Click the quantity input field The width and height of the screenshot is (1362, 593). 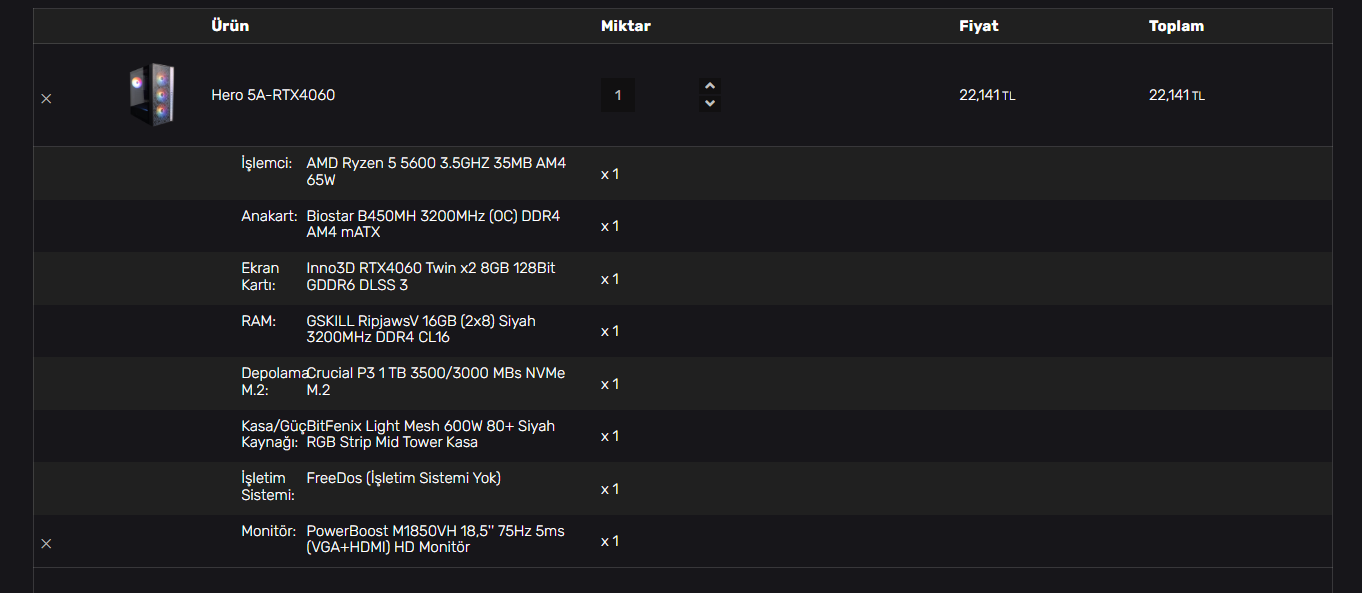pos(618,96)
